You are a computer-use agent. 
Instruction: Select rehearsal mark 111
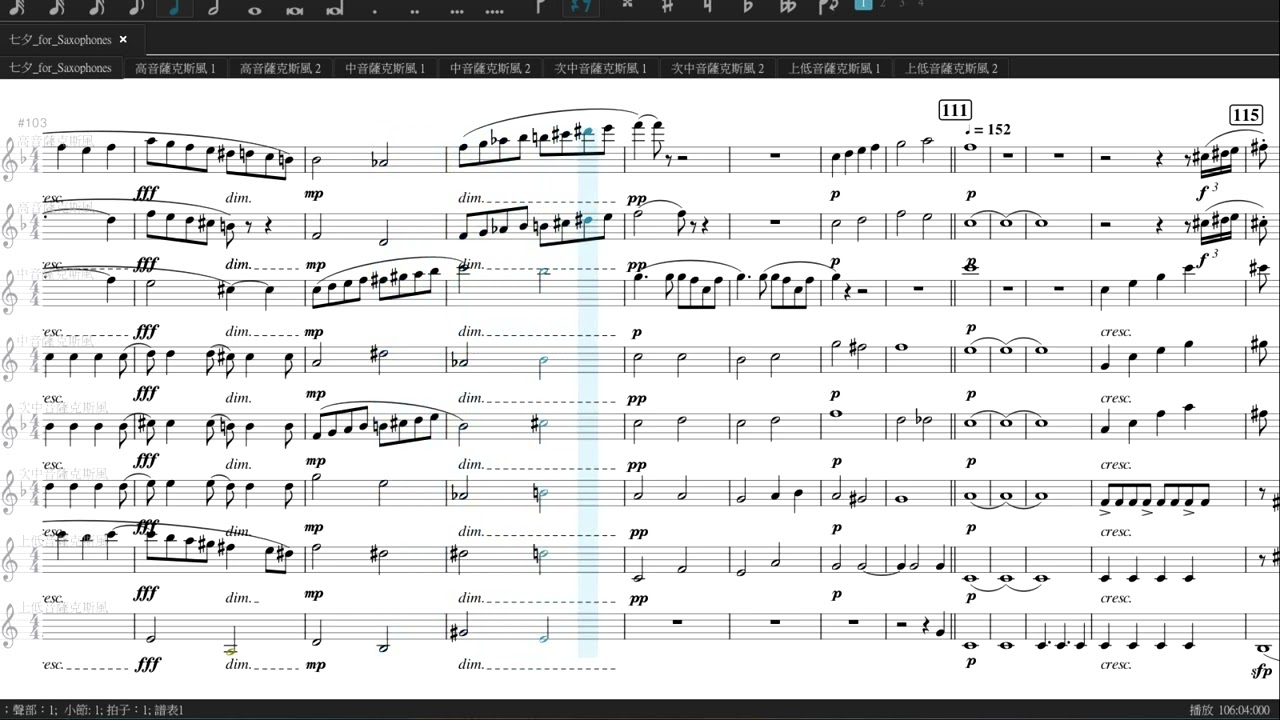coord(956,110)
